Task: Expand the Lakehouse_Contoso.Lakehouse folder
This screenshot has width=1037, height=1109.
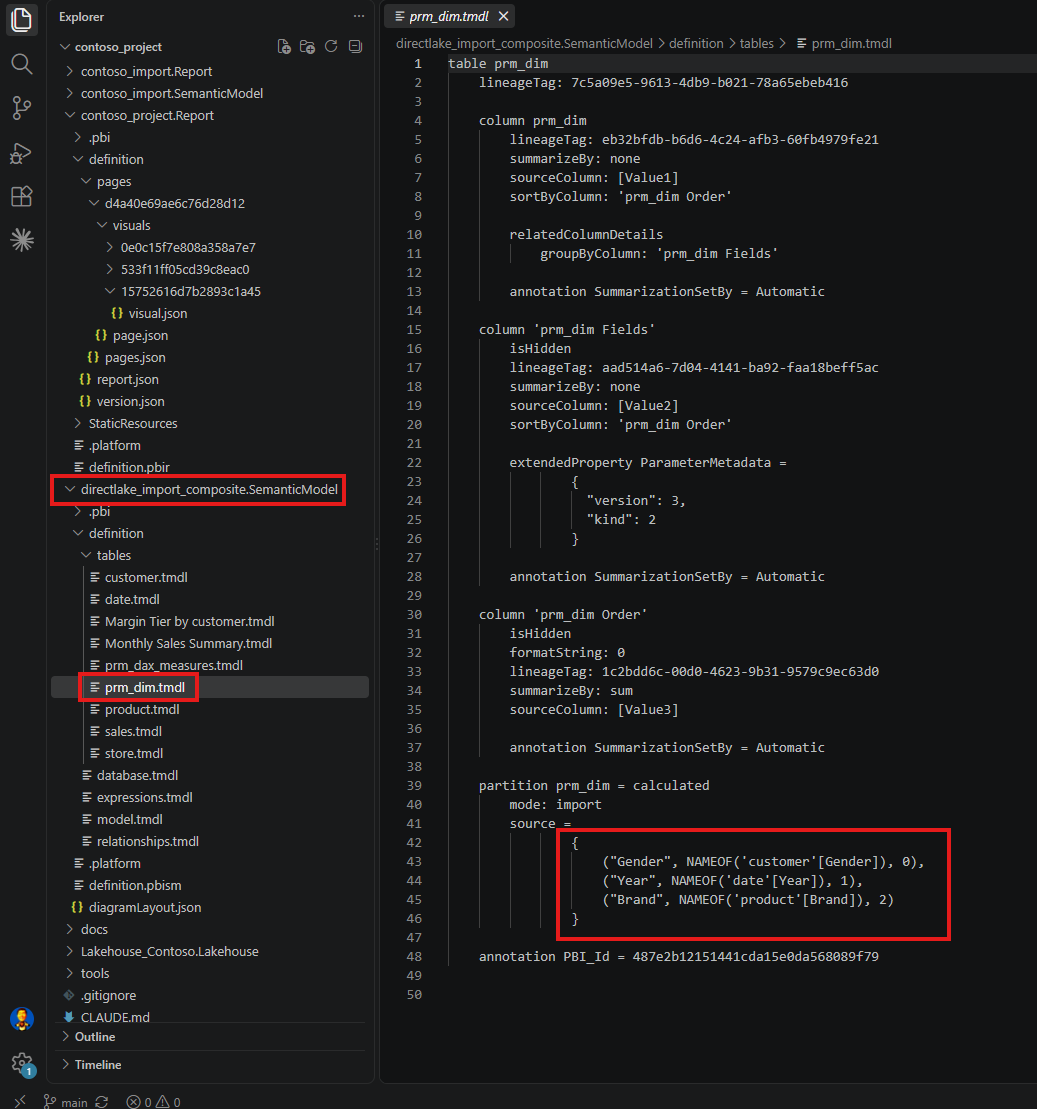Action: click(x=169, y=951)
